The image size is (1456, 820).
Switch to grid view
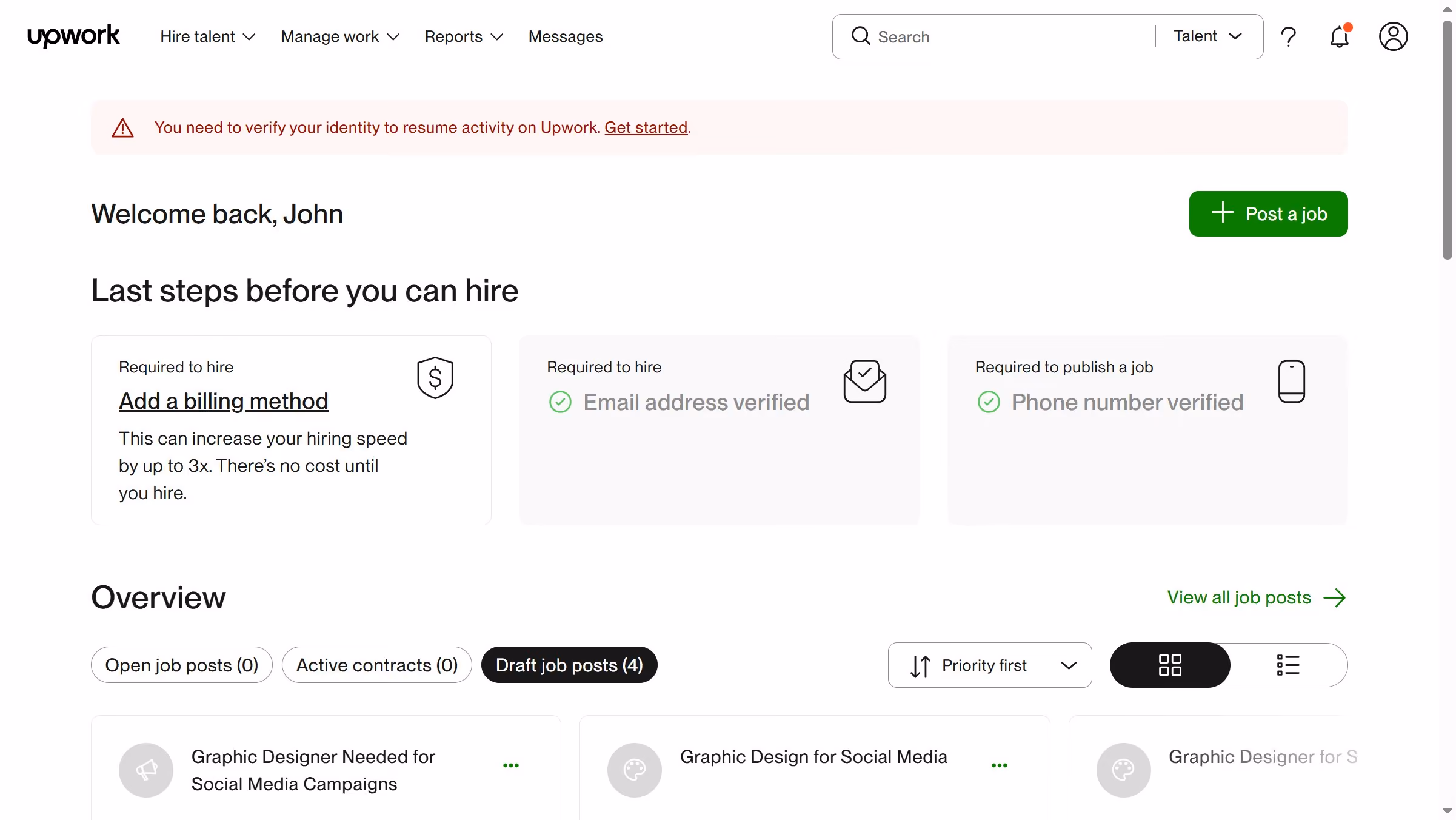point(1170,665)
